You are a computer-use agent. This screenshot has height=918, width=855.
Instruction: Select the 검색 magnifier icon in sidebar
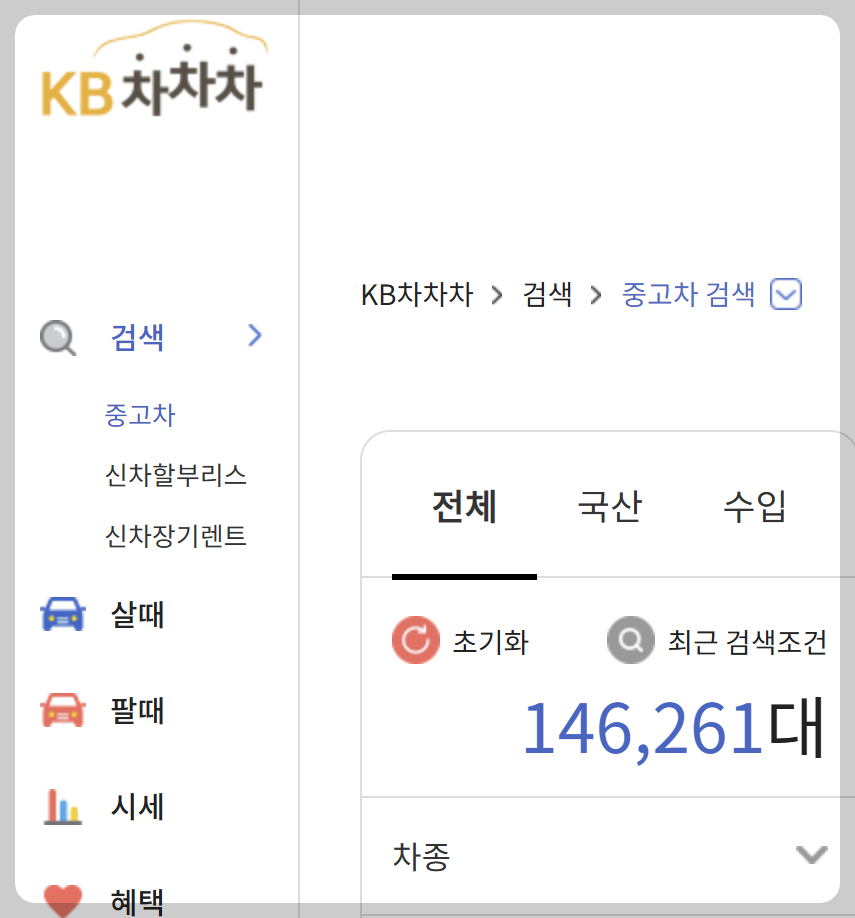pyautogui.click(x=57, y=337)
